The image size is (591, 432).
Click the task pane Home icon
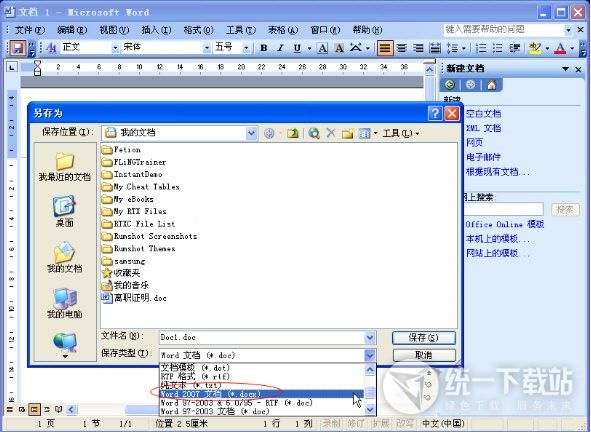tap(491, 85)
